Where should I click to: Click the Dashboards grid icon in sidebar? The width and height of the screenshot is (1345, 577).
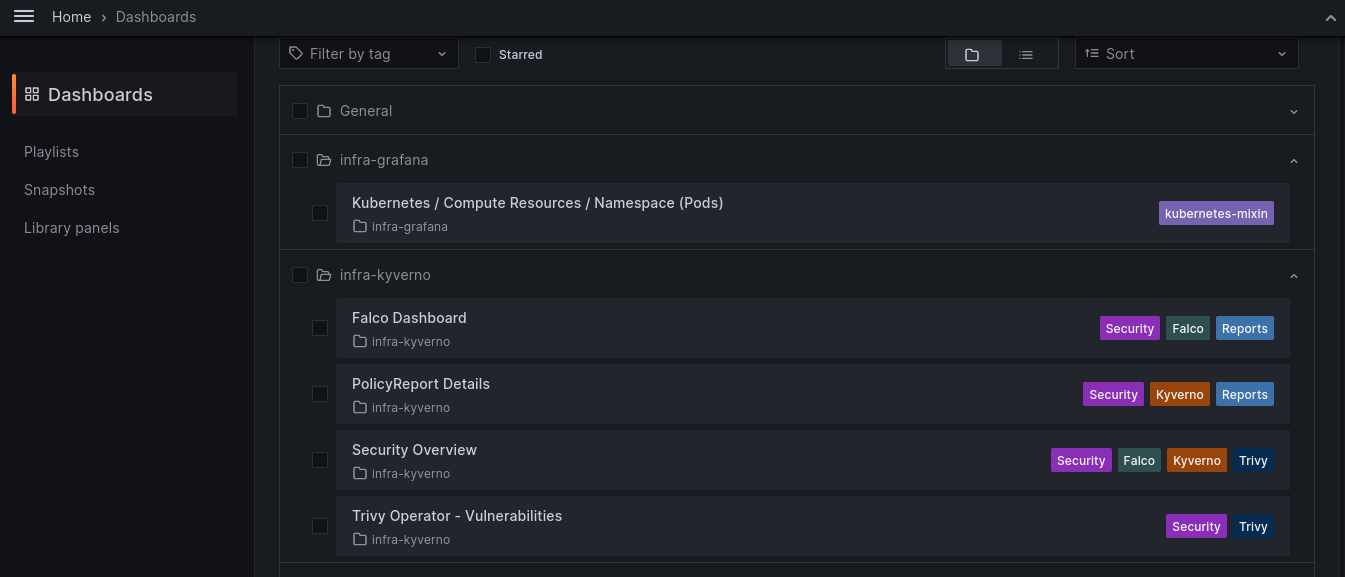32,94
